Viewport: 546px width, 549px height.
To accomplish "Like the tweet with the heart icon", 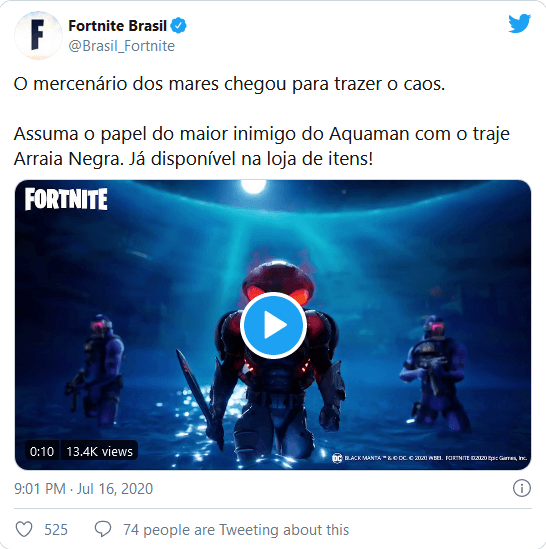I will point(24,529).
